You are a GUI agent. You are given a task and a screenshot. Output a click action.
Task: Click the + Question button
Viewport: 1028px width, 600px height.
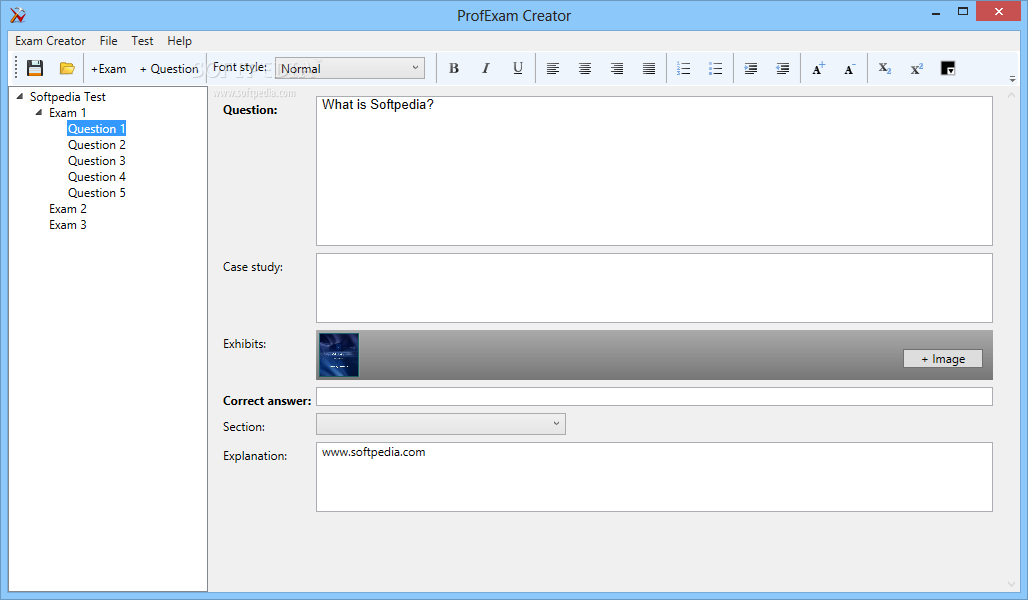coord(169,69)
